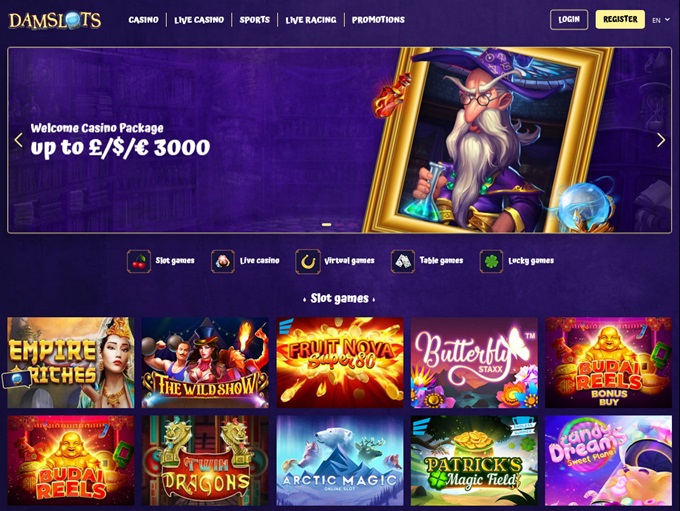Open the Fruit Nova Super 80 game

click(340, 363)
